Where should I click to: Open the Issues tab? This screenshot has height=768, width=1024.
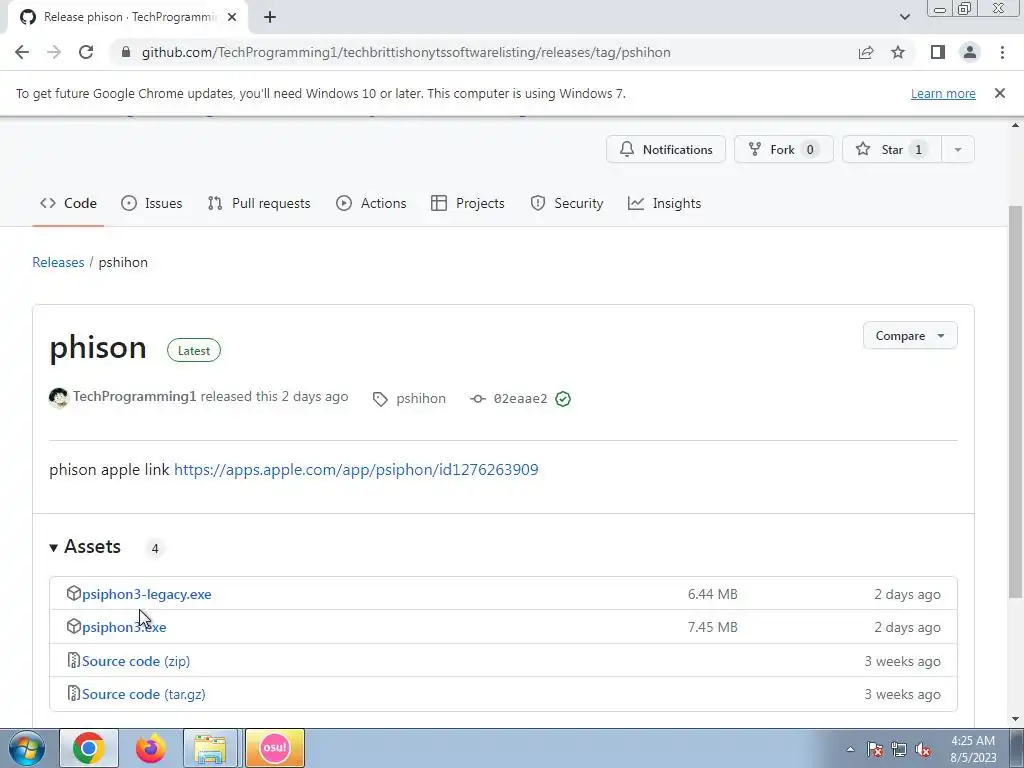click(x=152, y=203)
